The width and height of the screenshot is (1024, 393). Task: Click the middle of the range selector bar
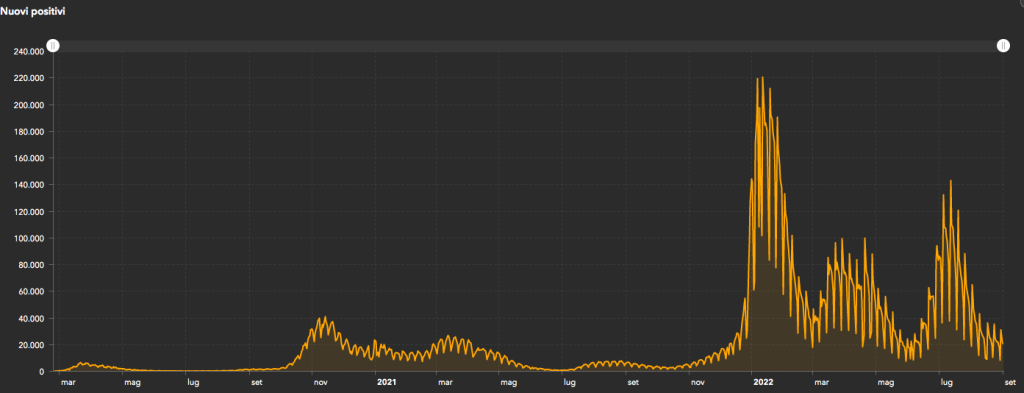click(528, 46)
